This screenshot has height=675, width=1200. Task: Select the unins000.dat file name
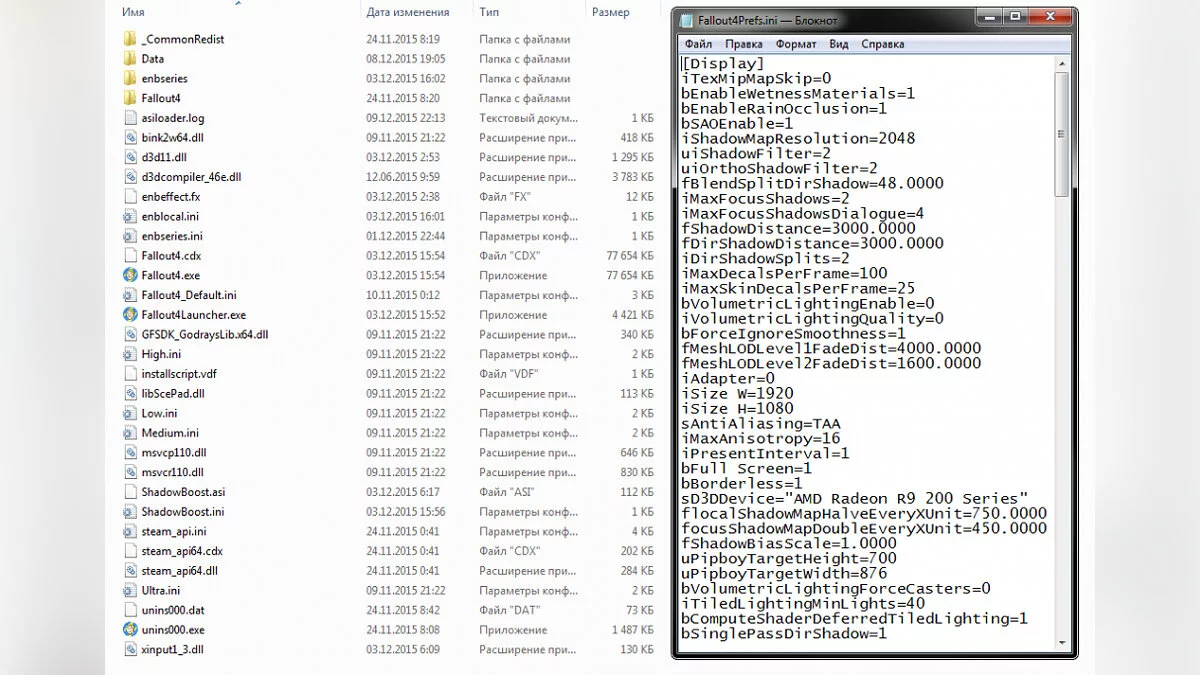point(173,610)
